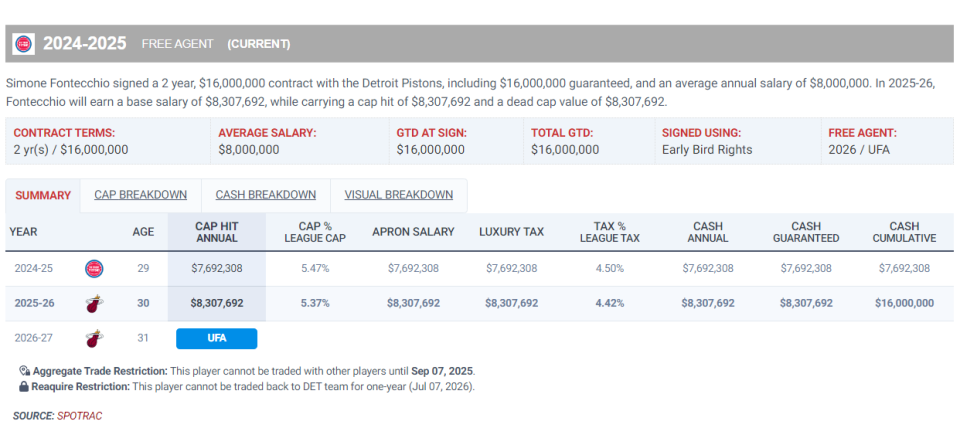Image resolution: width=960 pixels, height=445 pixels.
Task: Click the Luxury Tax column header
Action: click(x=511, y=232)
